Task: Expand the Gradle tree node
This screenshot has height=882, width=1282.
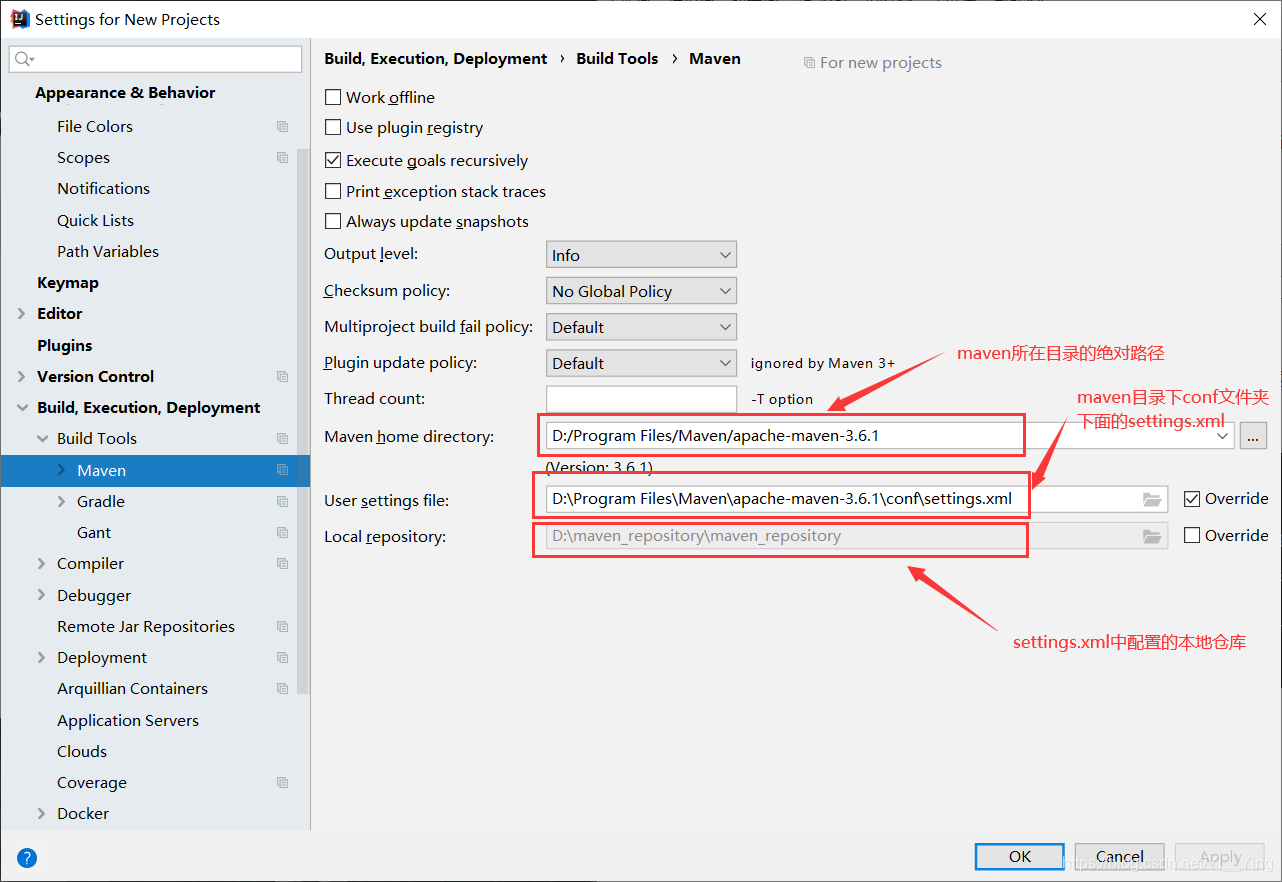Action: [x=62, y=502]
